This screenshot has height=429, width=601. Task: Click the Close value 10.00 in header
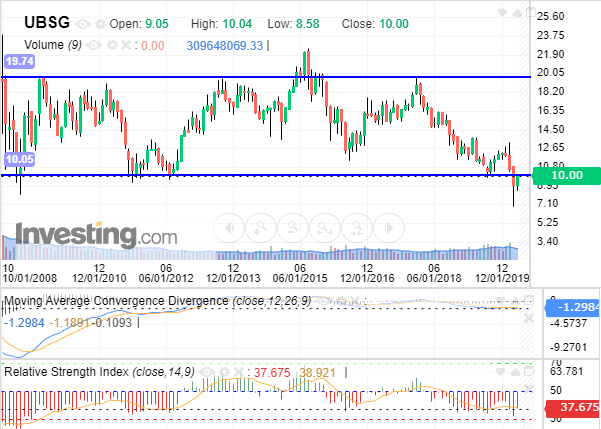394,24
